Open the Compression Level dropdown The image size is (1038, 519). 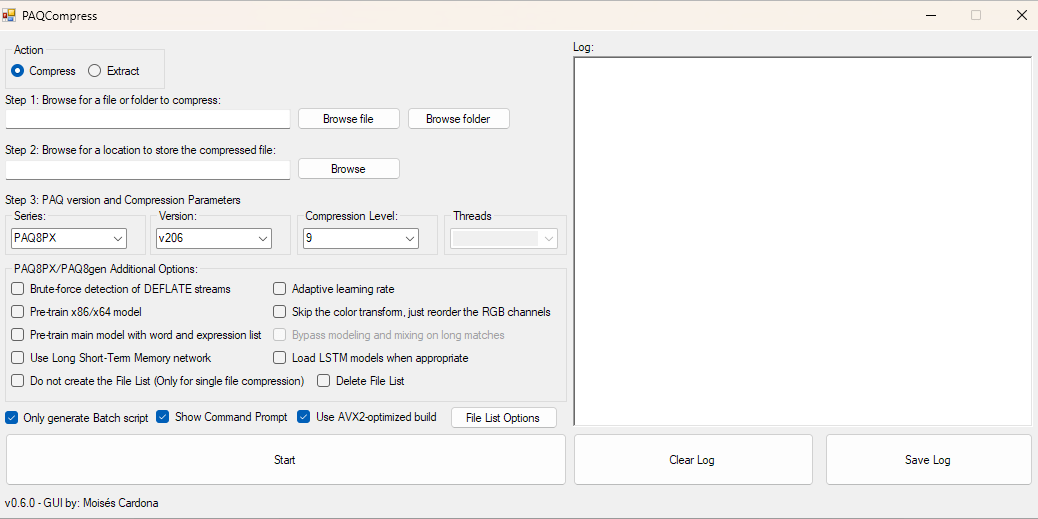coord(361,238)
